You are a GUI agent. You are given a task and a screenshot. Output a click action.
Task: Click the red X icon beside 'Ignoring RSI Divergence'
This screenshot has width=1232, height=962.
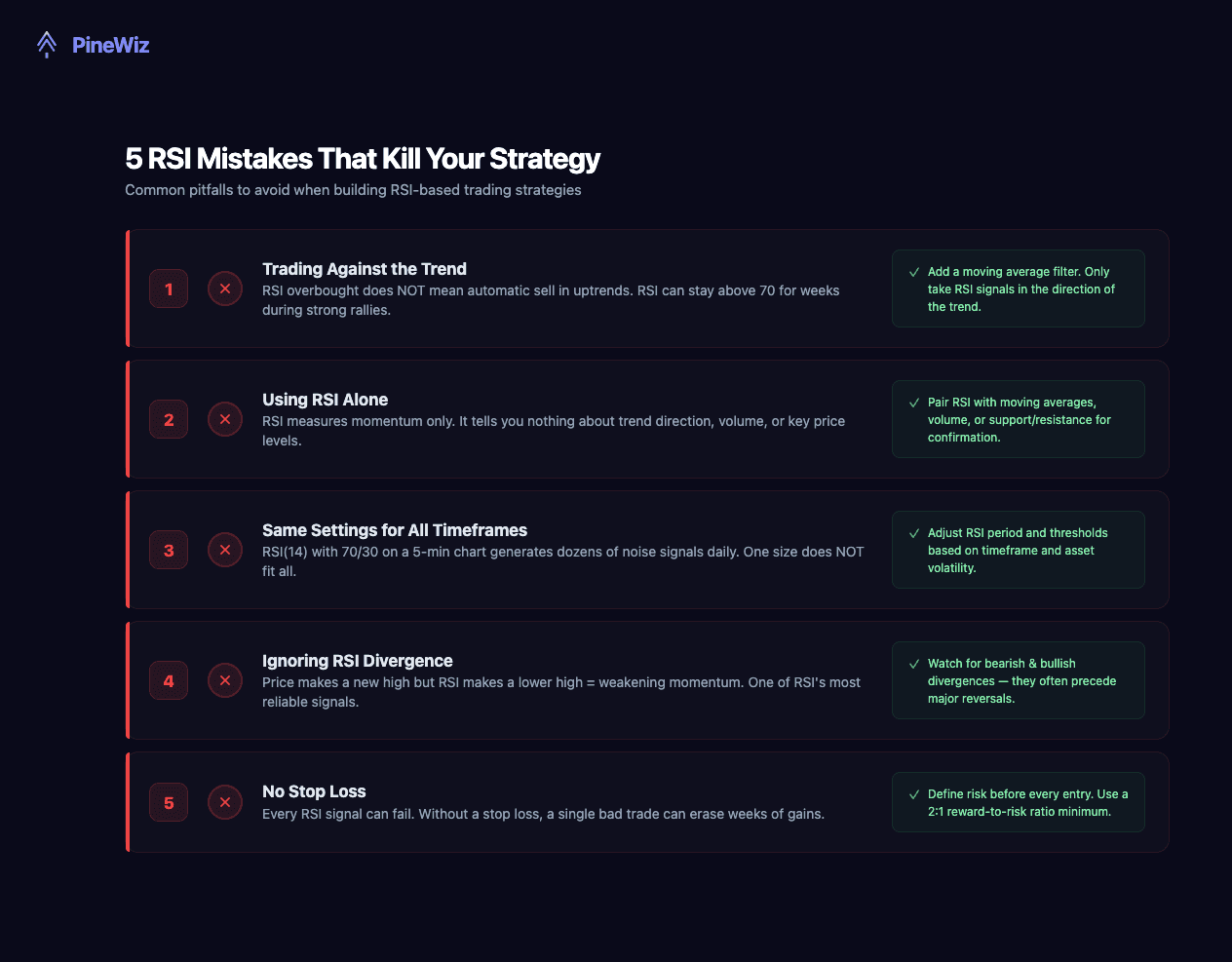(225, 680)
